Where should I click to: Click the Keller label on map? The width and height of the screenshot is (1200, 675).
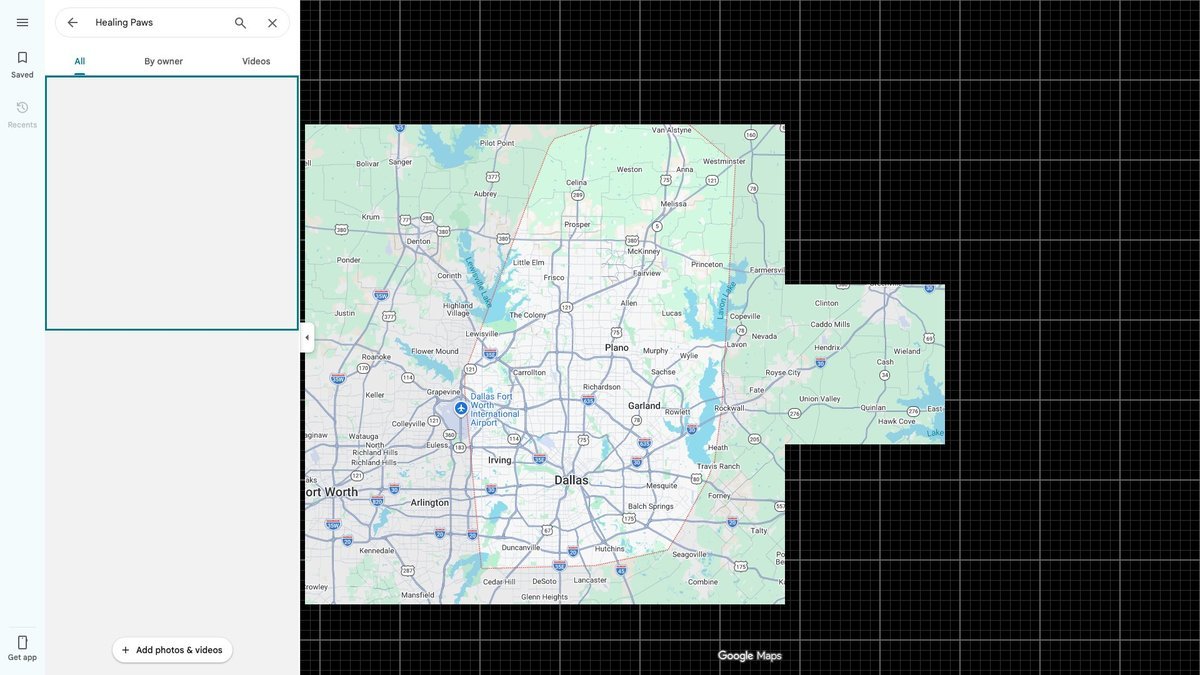click(x=375, y=395)
